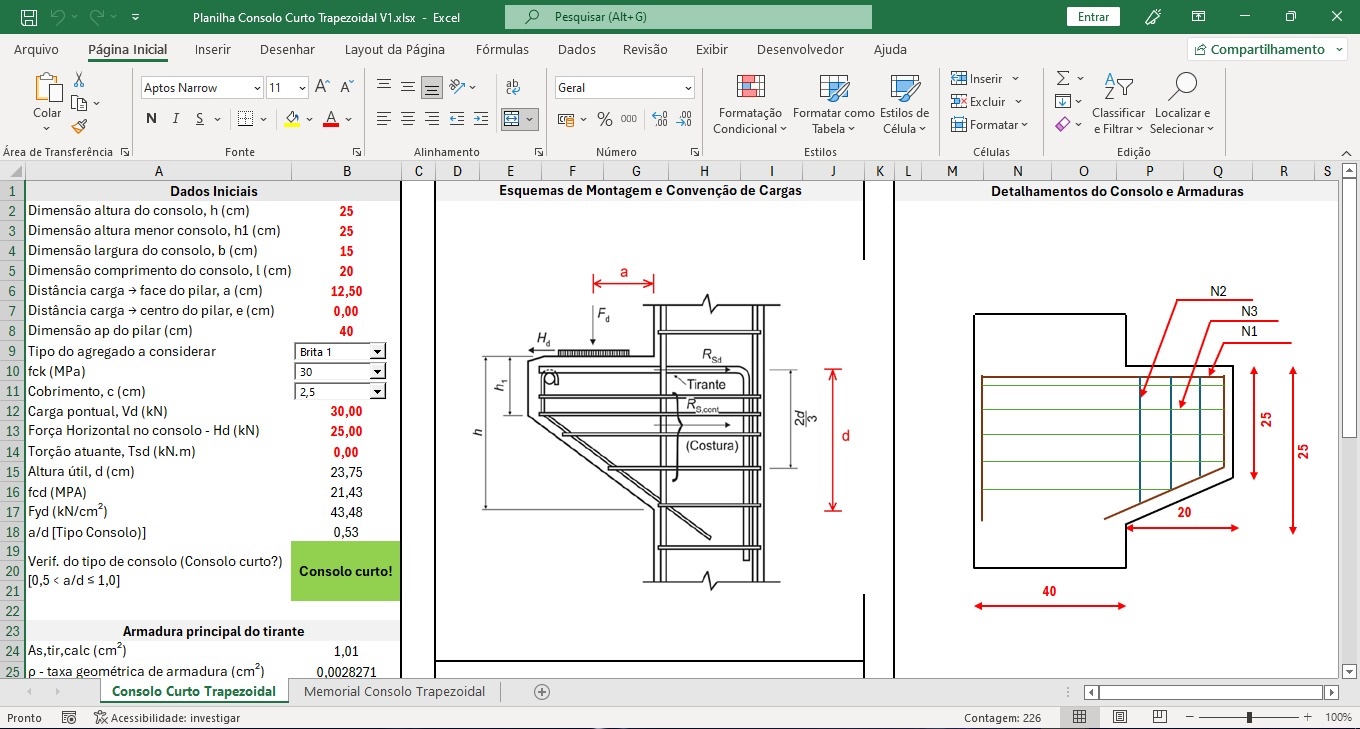Click the Save icon in title bar
The height and width of the screenshot is (729, 1360).
point(29,17)
